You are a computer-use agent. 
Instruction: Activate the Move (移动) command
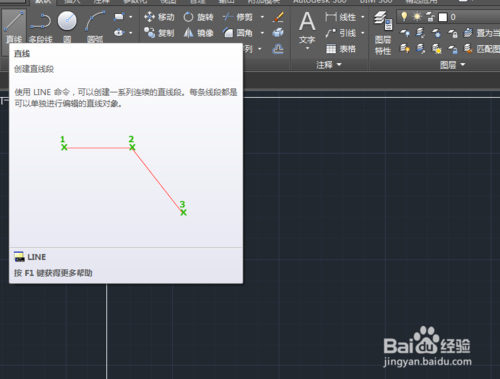coord(159,17)
